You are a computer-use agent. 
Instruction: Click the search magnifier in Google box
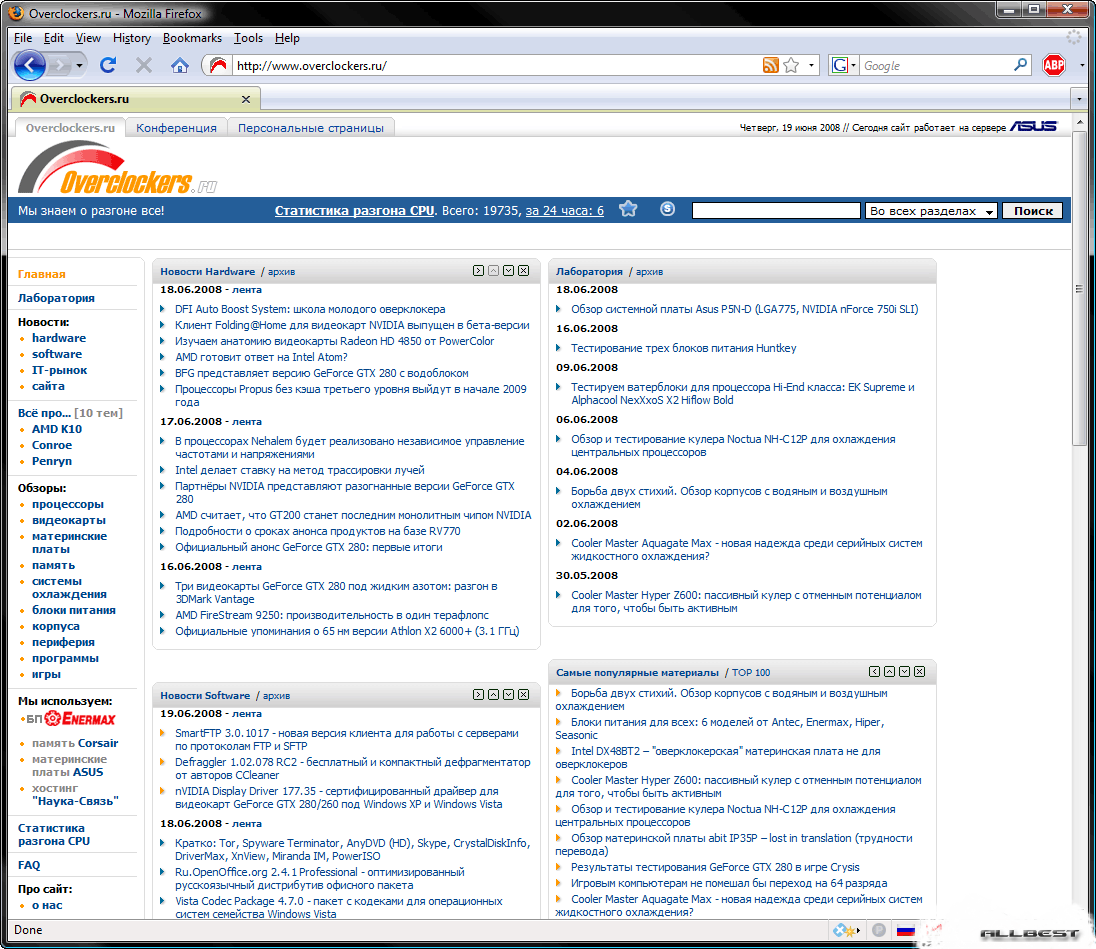click(1021, 66)
